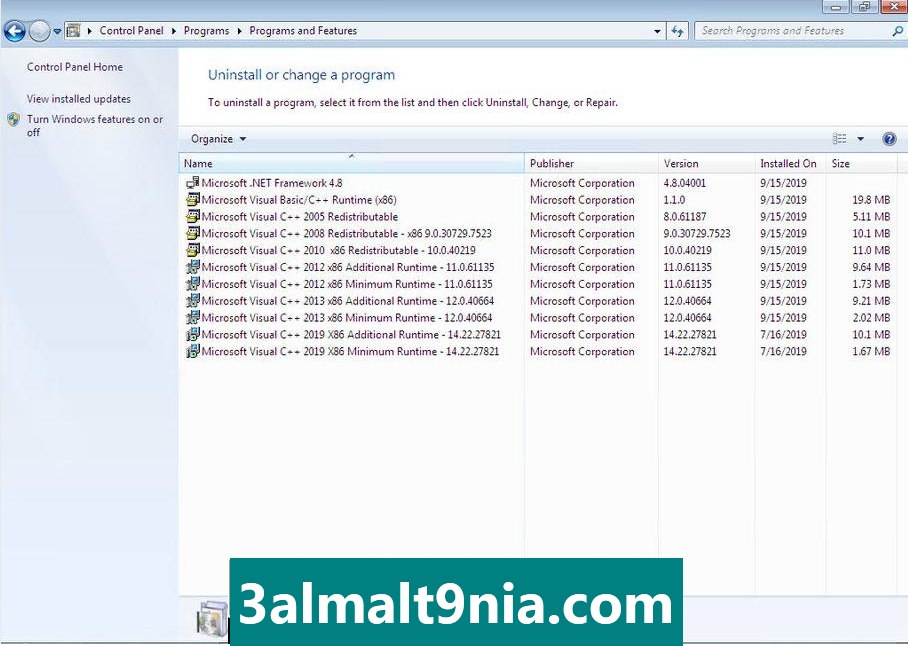
Task: Click the Refresh button next to address bar
Action: click(x=678, y=31)
